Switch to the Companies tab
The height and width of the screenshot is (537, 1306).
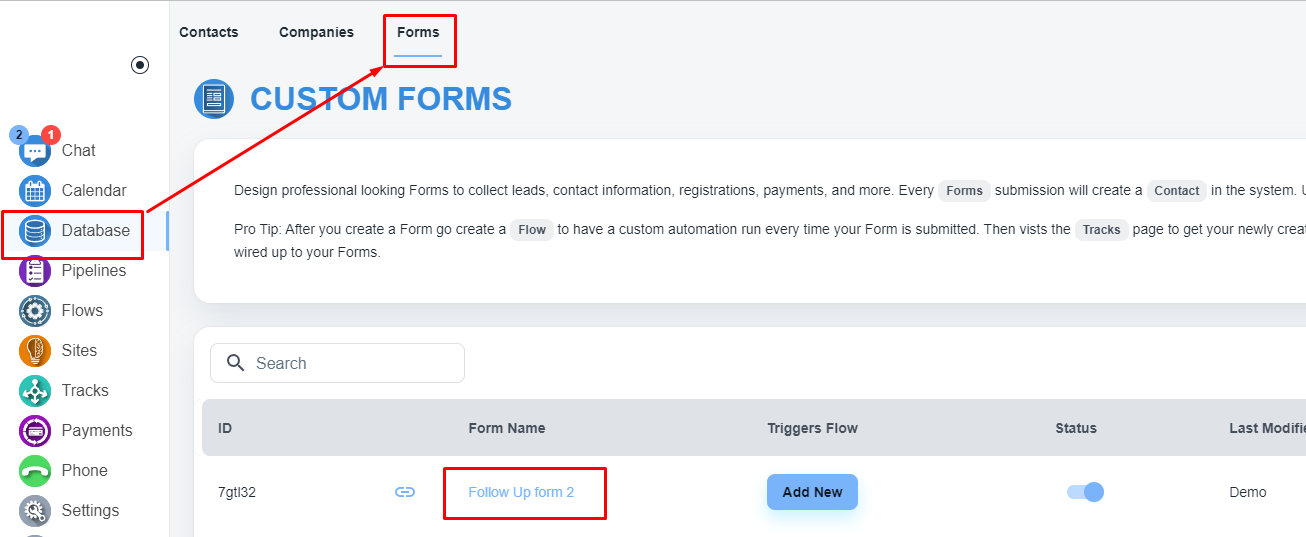tap(316, 32)
